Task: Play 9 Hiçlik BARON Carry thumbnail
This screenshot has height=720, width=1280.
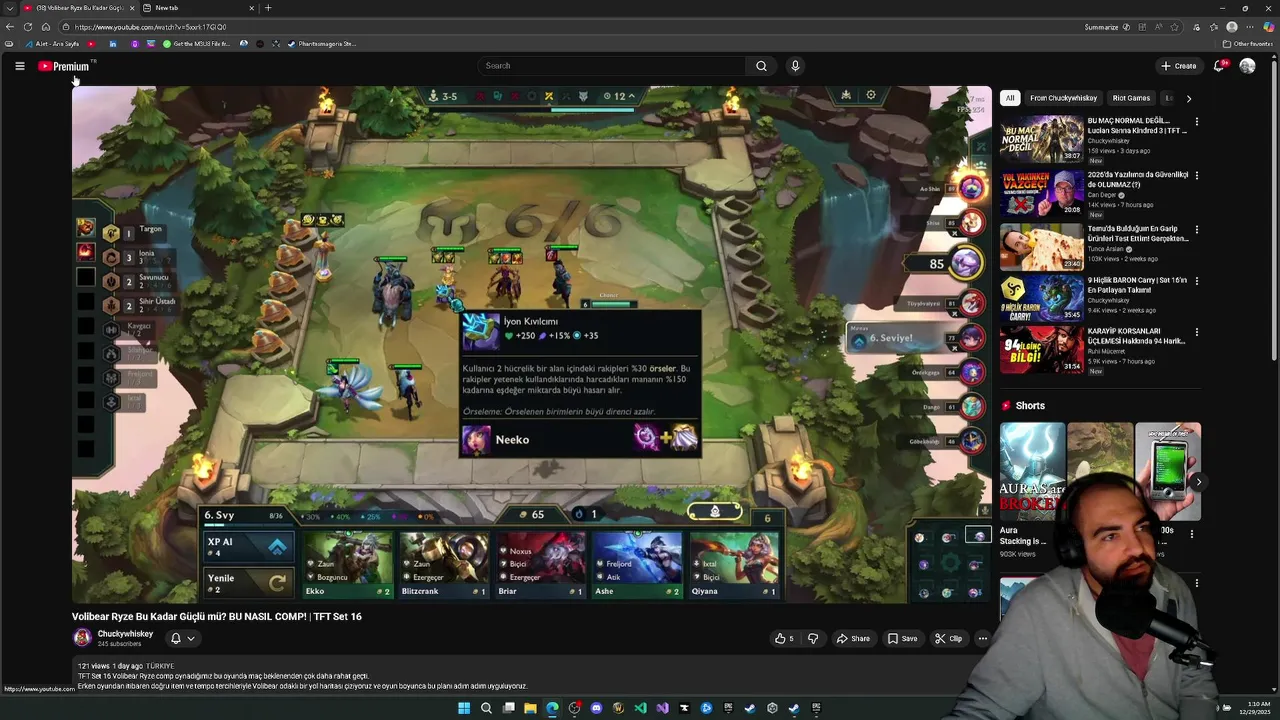Action: coord(1042,298)
